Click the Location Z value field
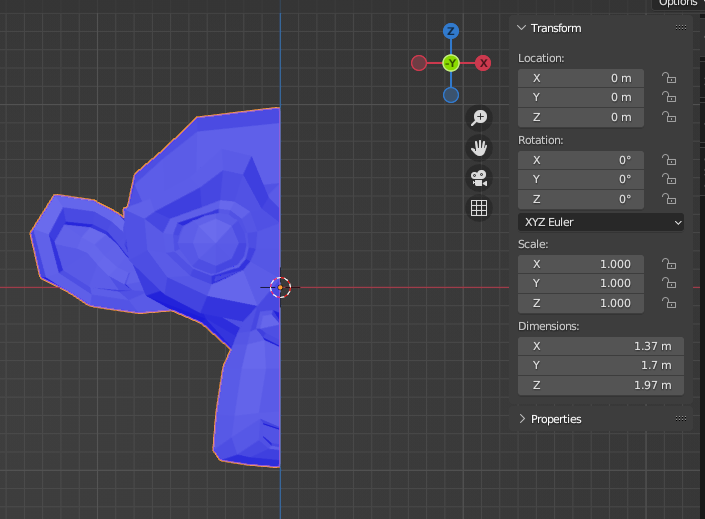The image size is (705, 519). pos(581,117)
